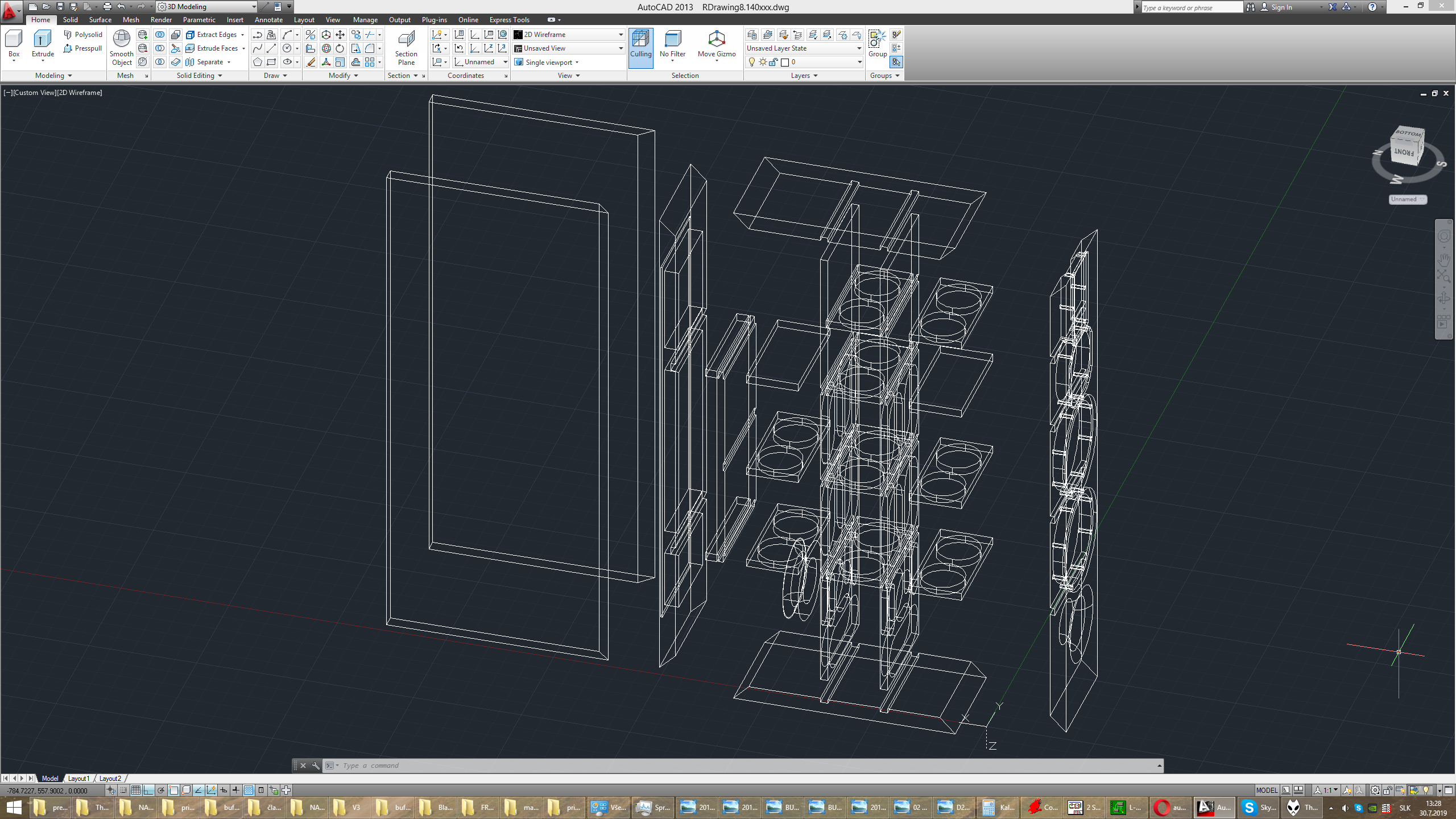Open the Layout1 tab
Image resolution: width=1456 pixels, height=819 pixels.
[78, 779]
